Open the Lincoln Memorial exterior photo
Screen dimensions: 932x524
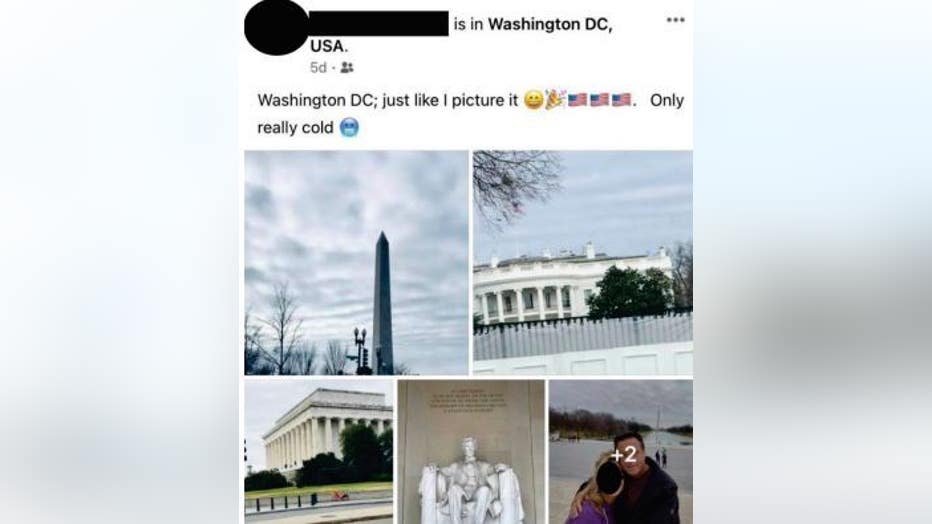[319, 452]
